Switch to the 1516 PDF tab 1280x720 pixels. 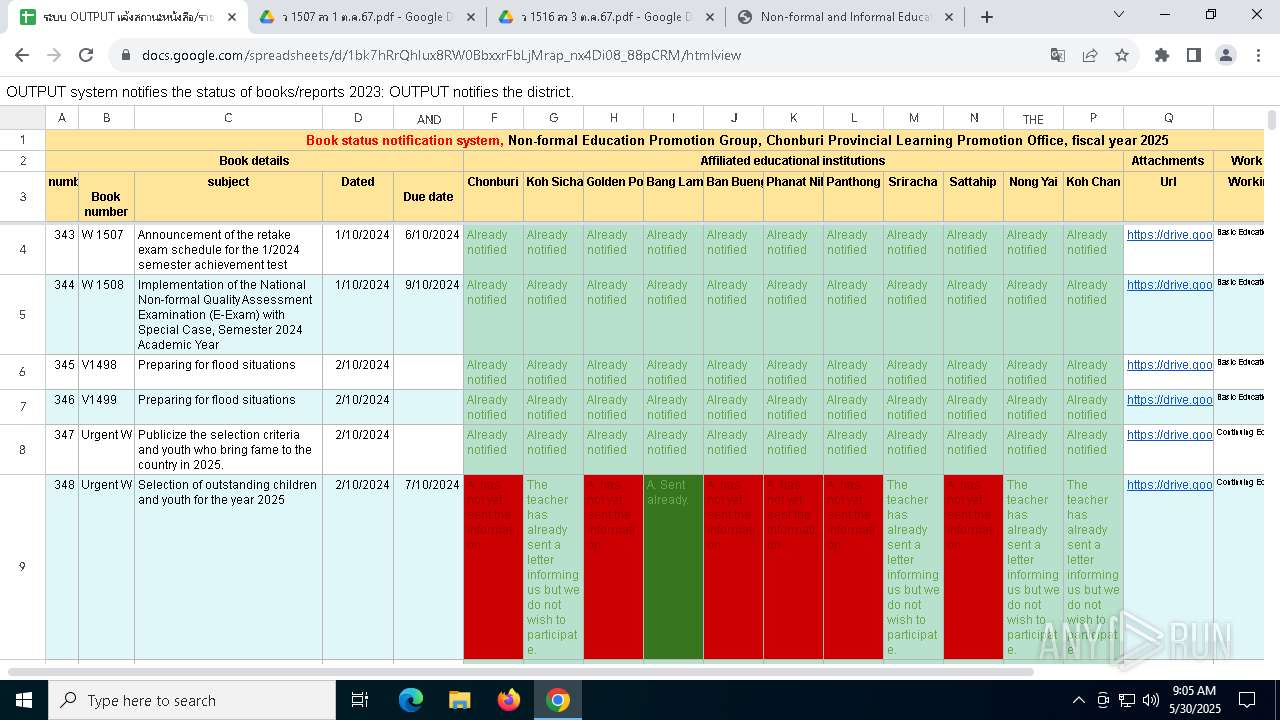pos(606,17)
